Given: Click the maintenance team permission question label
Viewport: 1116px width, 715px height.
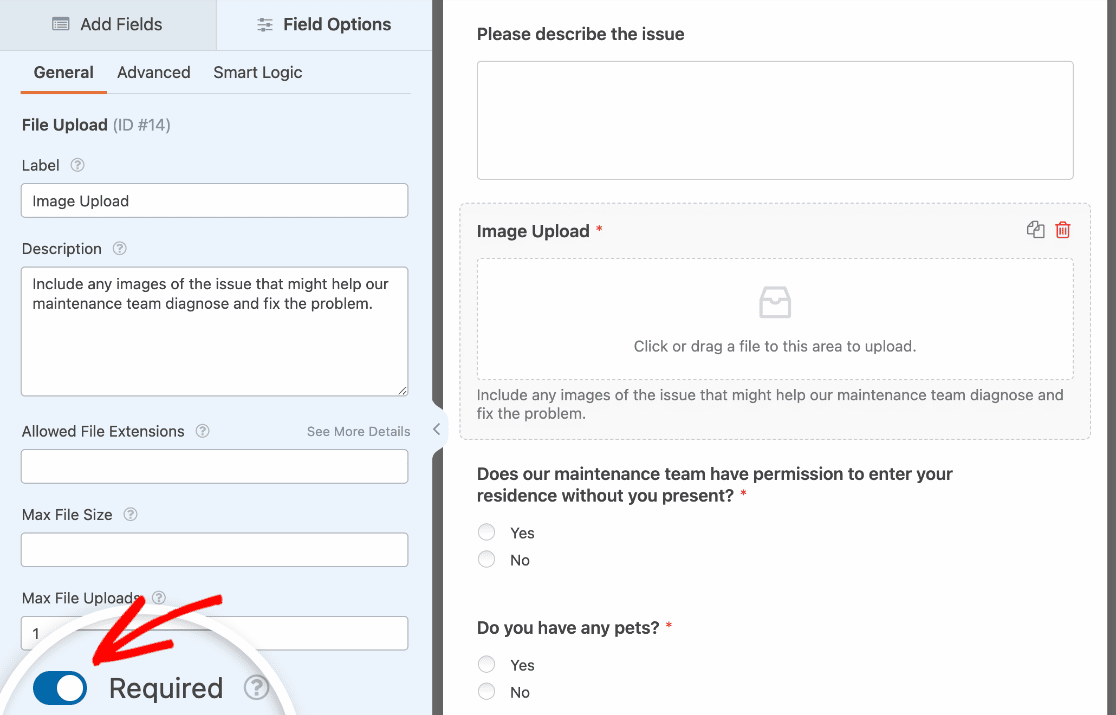Looking at the screenshot, I should [715, 484].
